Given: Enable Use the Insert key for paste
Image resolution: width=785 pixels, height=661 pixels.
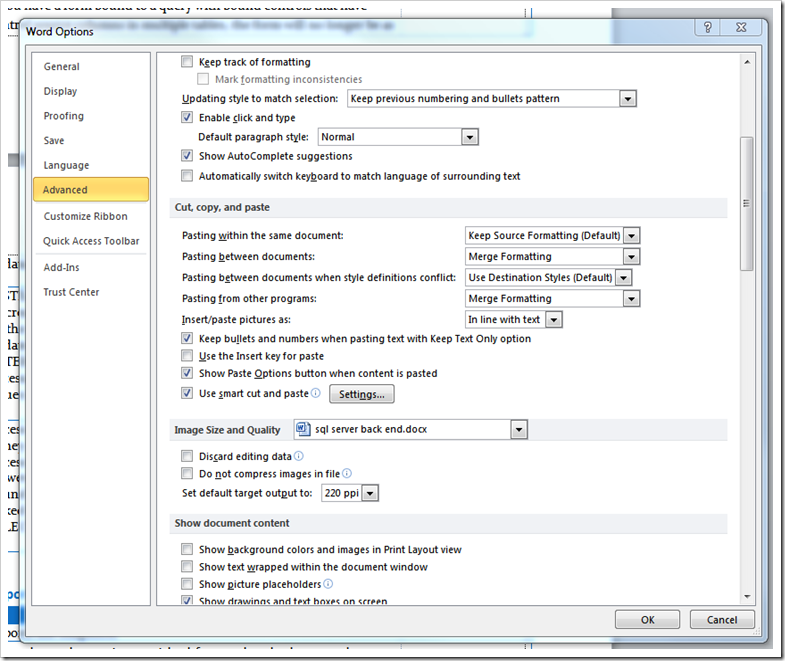Looking at the screenshot, I should click(187, 356).
